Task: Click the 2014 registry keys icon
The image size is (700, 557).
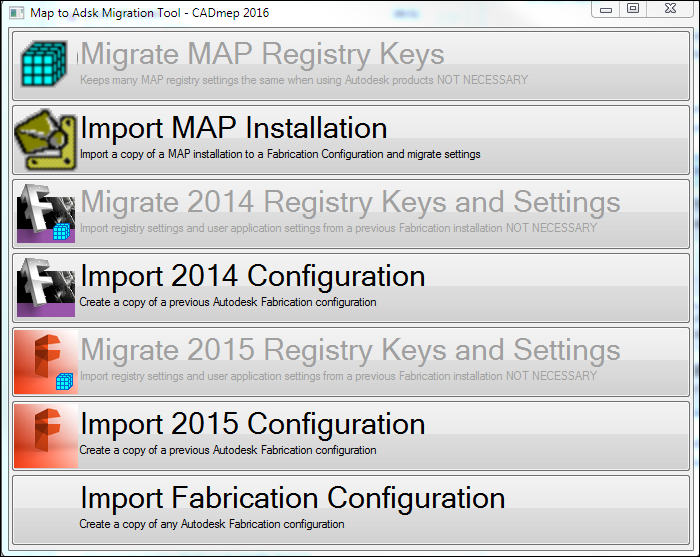Action: (46, 212)
